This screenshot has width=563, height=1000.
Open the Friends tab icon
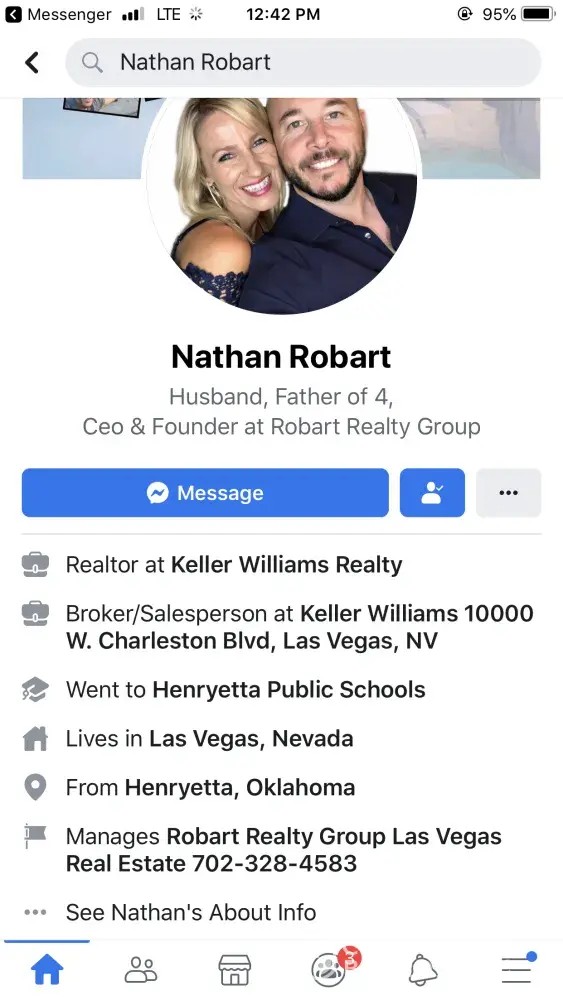(x=141, y=970)
